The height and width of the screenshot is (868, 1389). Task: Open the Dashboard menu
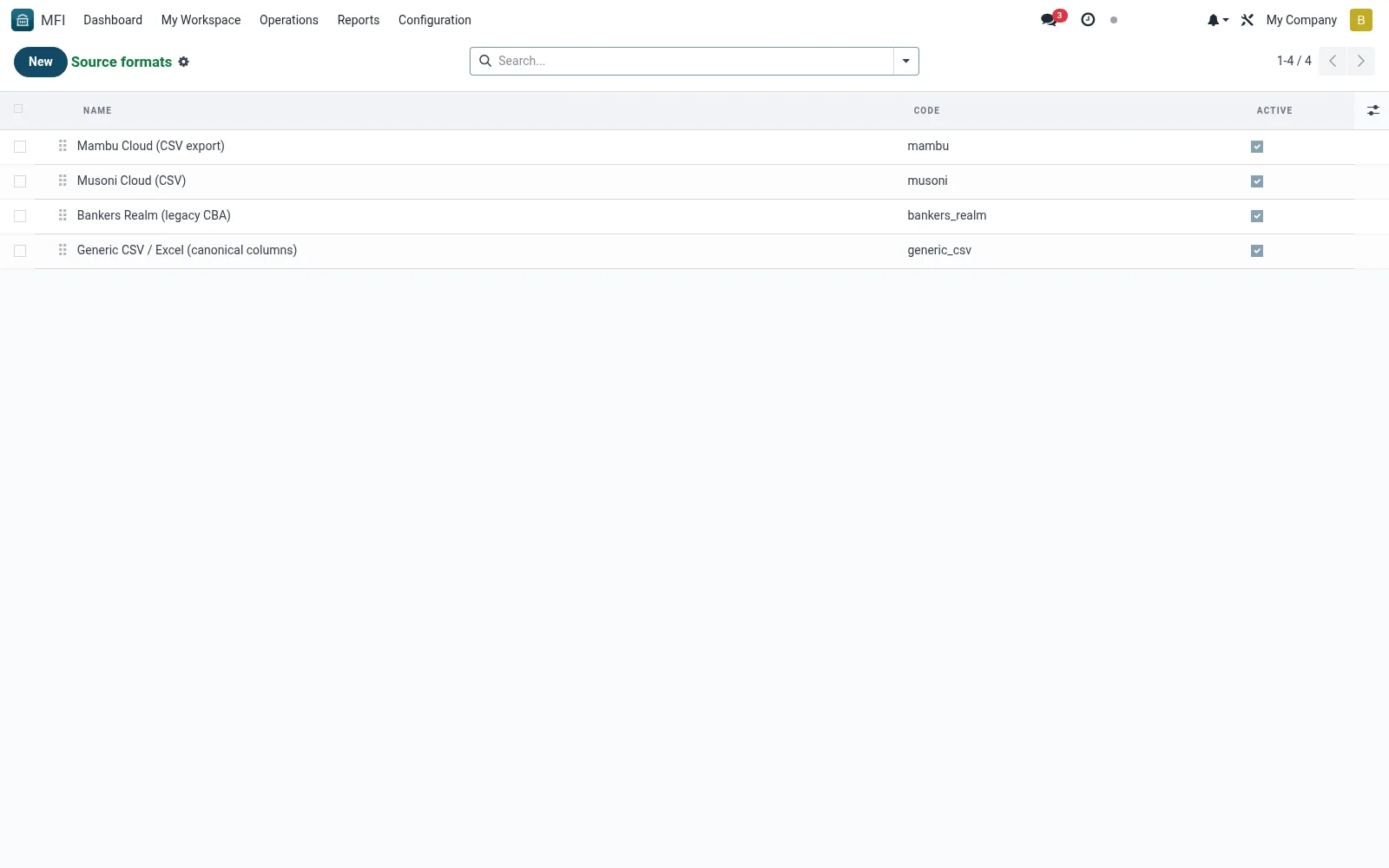tap(113, 20)
